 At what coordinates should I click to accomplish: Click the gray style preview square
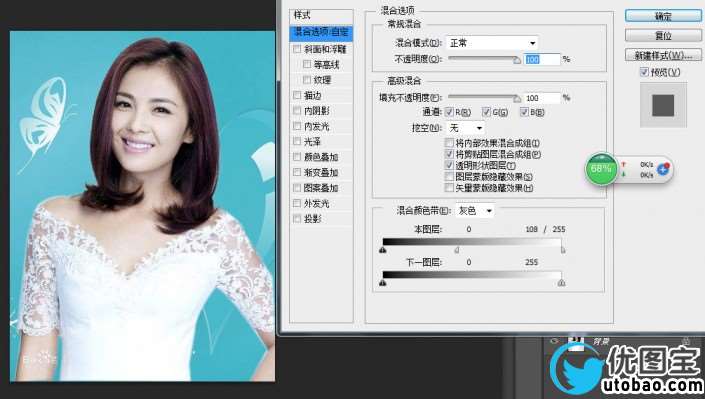(x=663, y=105)
